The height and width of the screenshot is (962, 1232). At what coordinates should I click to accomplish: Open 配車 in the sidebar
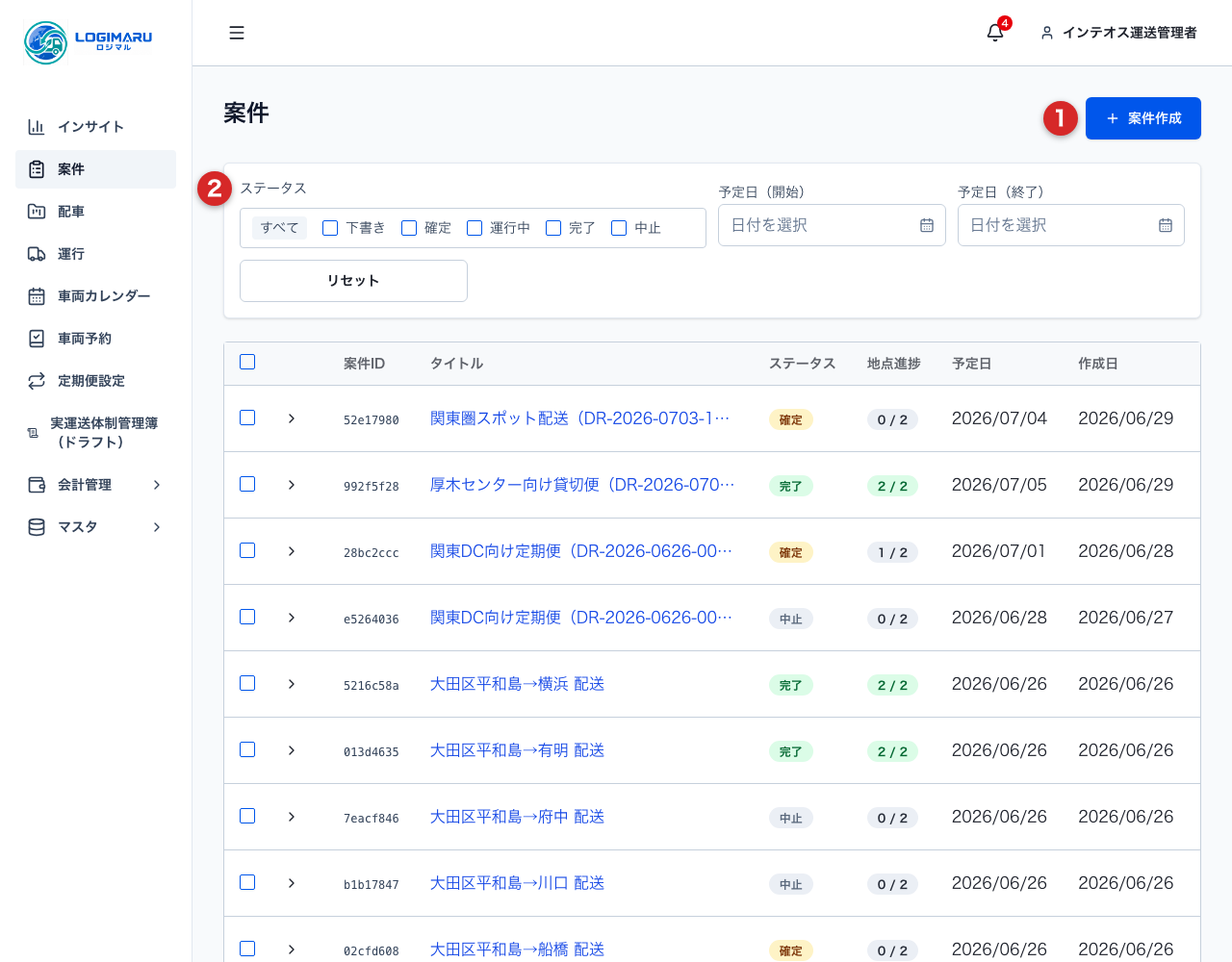(x=95, y=212)
